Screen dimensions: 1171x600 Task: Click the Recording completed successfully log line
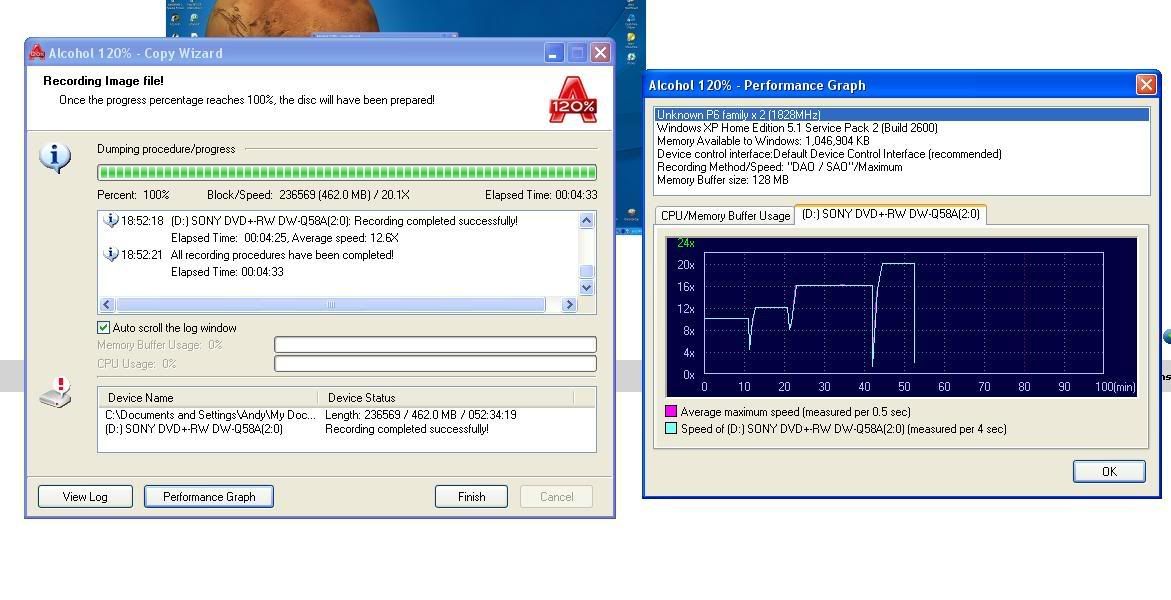click(344, 220)
